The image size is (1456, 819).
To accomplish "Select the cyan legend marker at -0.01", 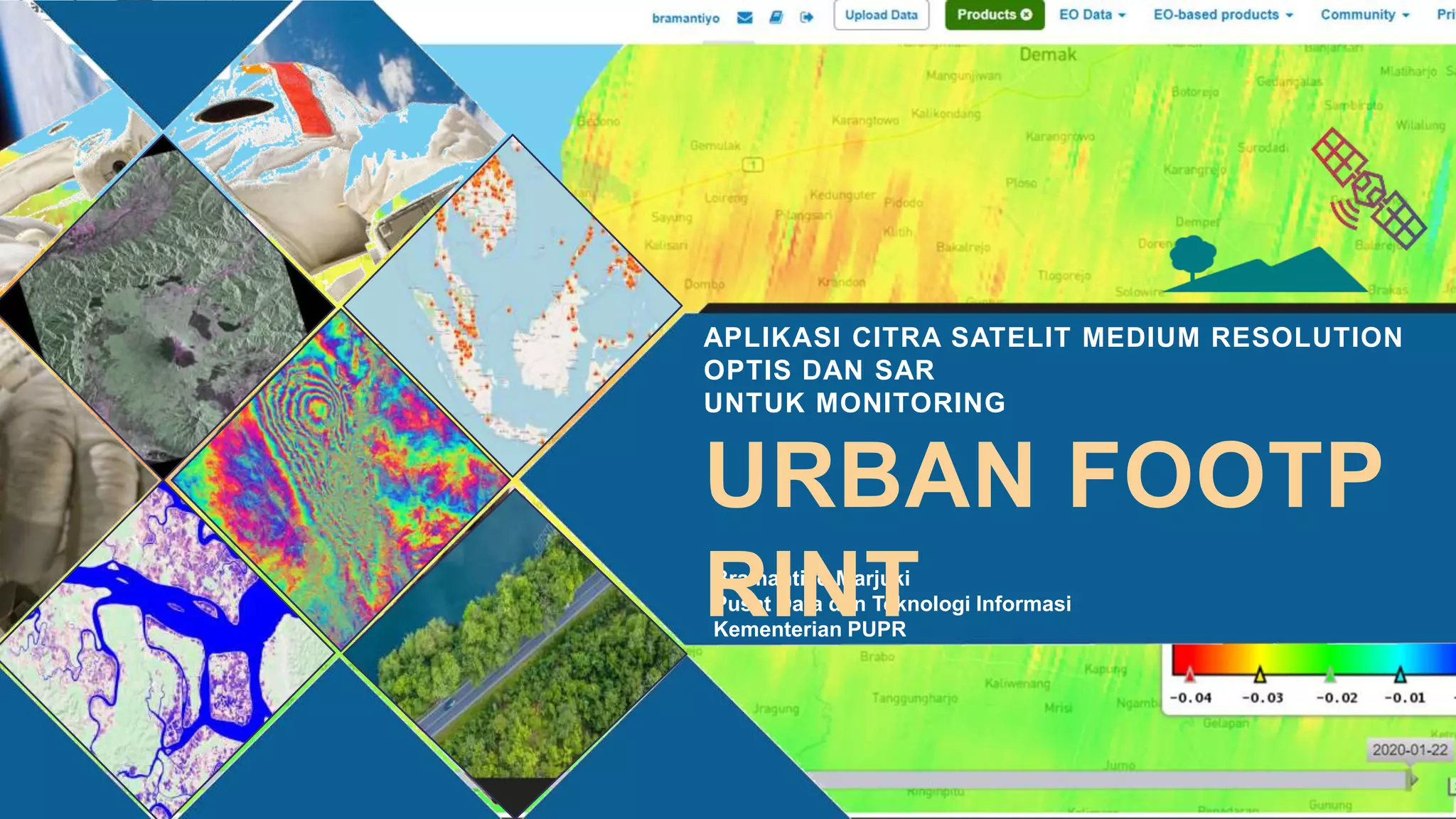I will (1400, 673).
